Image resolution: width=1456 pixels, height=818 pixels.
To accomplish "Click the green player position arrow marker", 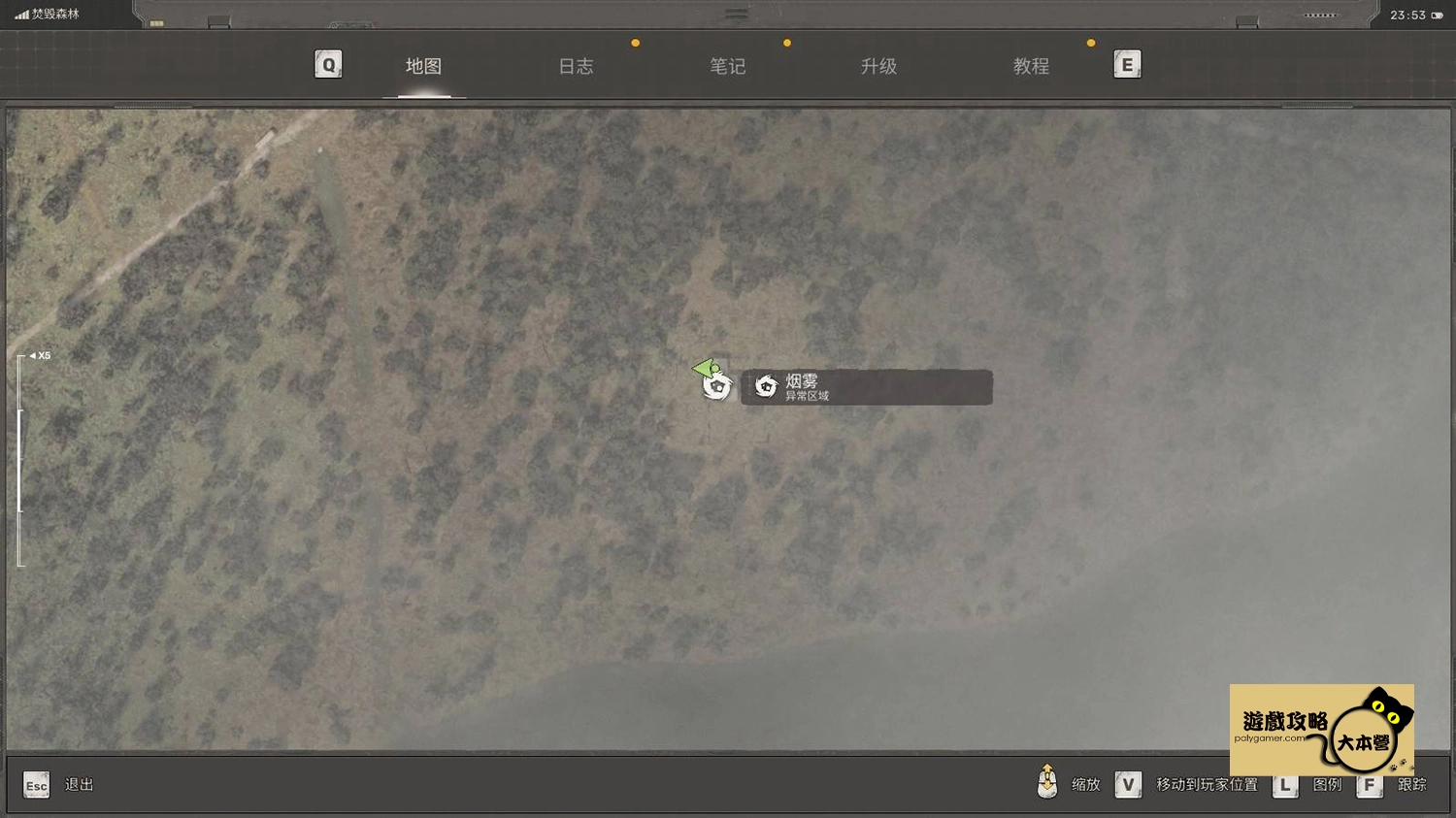I will coord(706,368).
